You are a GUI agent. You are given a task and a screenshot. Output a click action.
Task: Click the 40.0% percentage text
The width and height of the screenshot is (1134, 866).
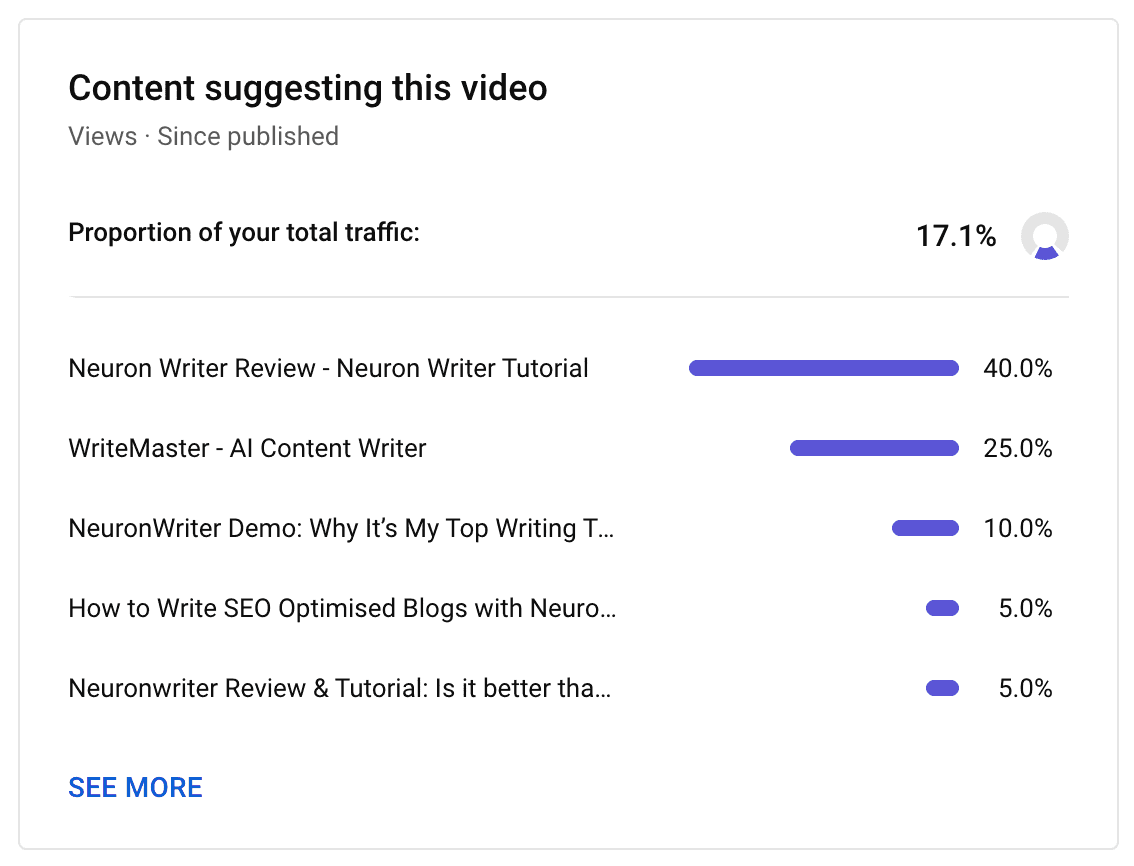coord(1018,368)
